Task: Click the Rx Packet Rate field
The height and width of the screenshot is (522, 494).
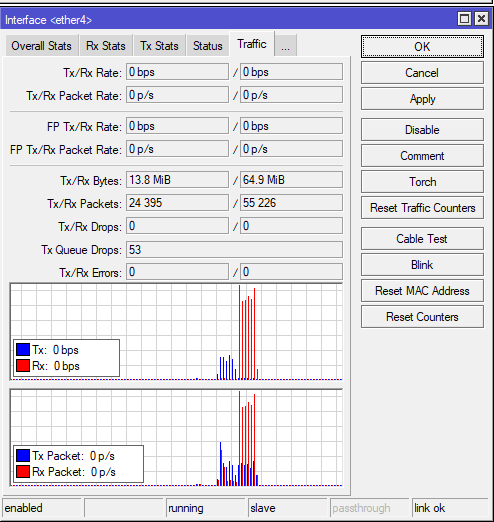Action: pyautogui.click(x=291, y=95)
